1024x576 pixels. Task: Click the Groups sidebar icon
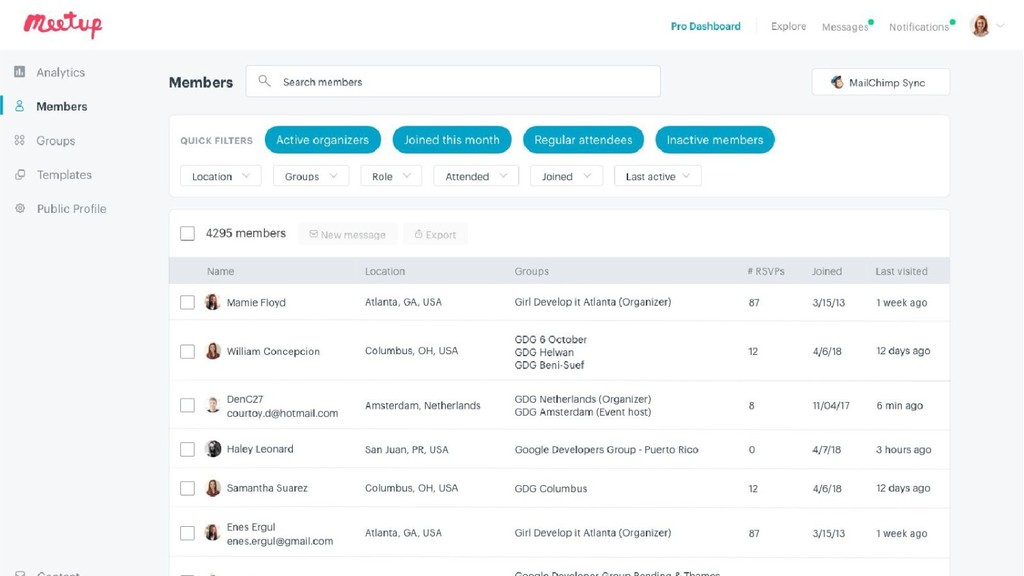click(x=19, y=141)
